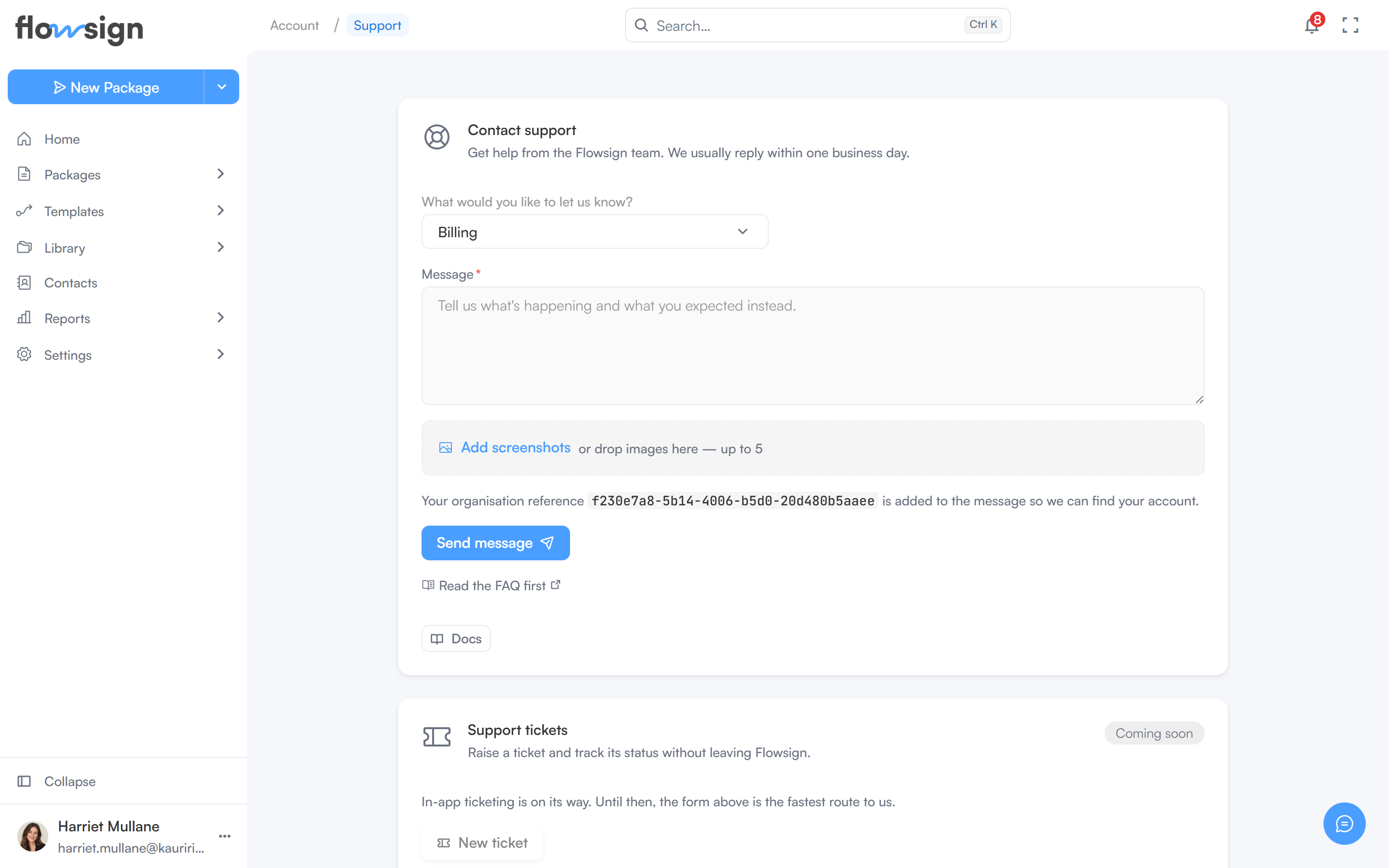Focus the Search field
The width and height of the screenshot is (1389, 868).
(817, 25)
